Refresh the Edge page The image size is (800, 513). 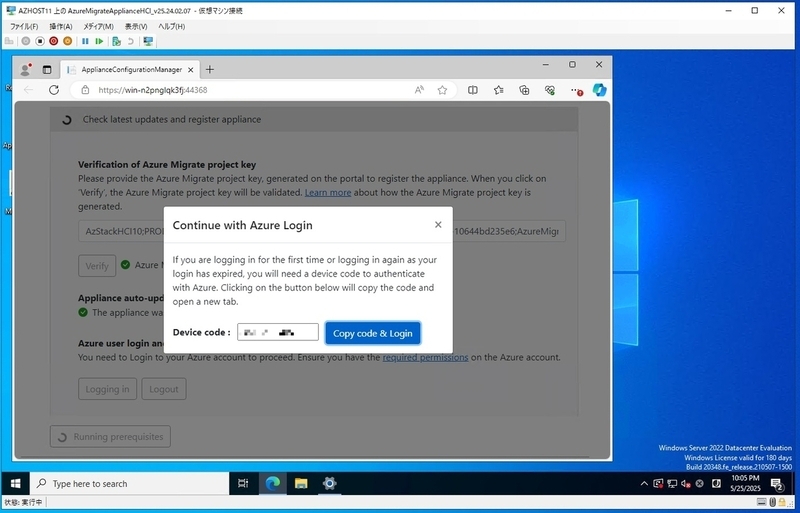coord(54,90)
